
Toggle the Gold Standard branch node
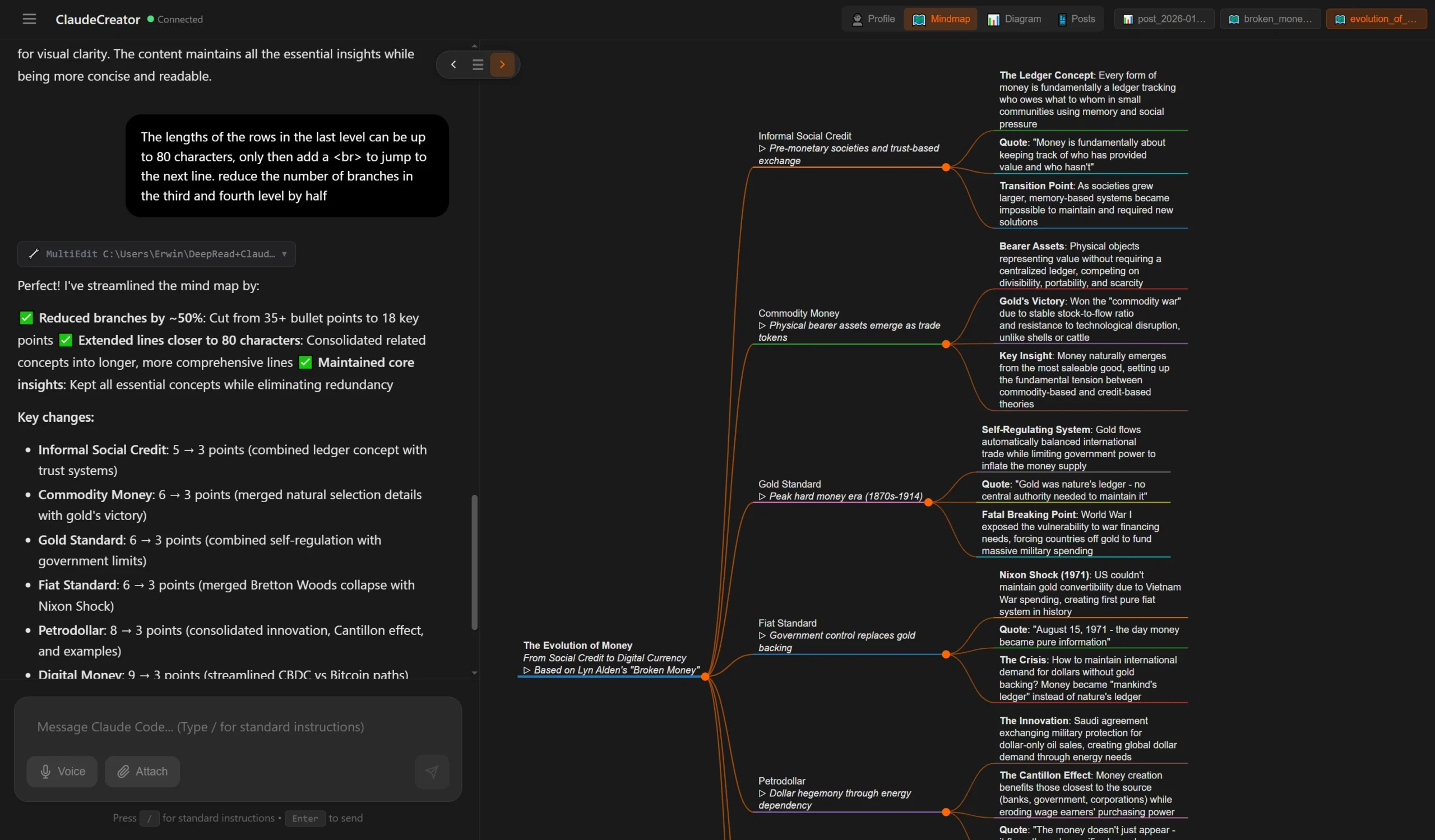coord(928,502)
